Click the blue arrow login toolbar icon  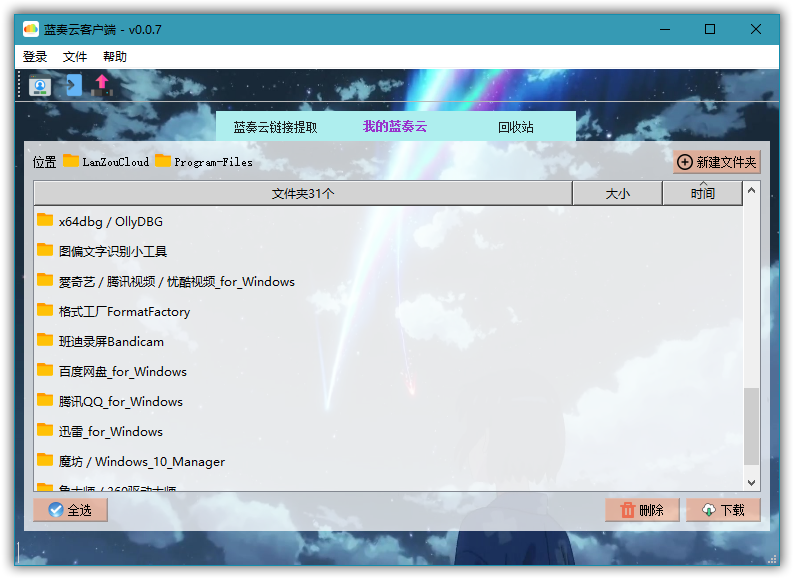pos(74,85)
